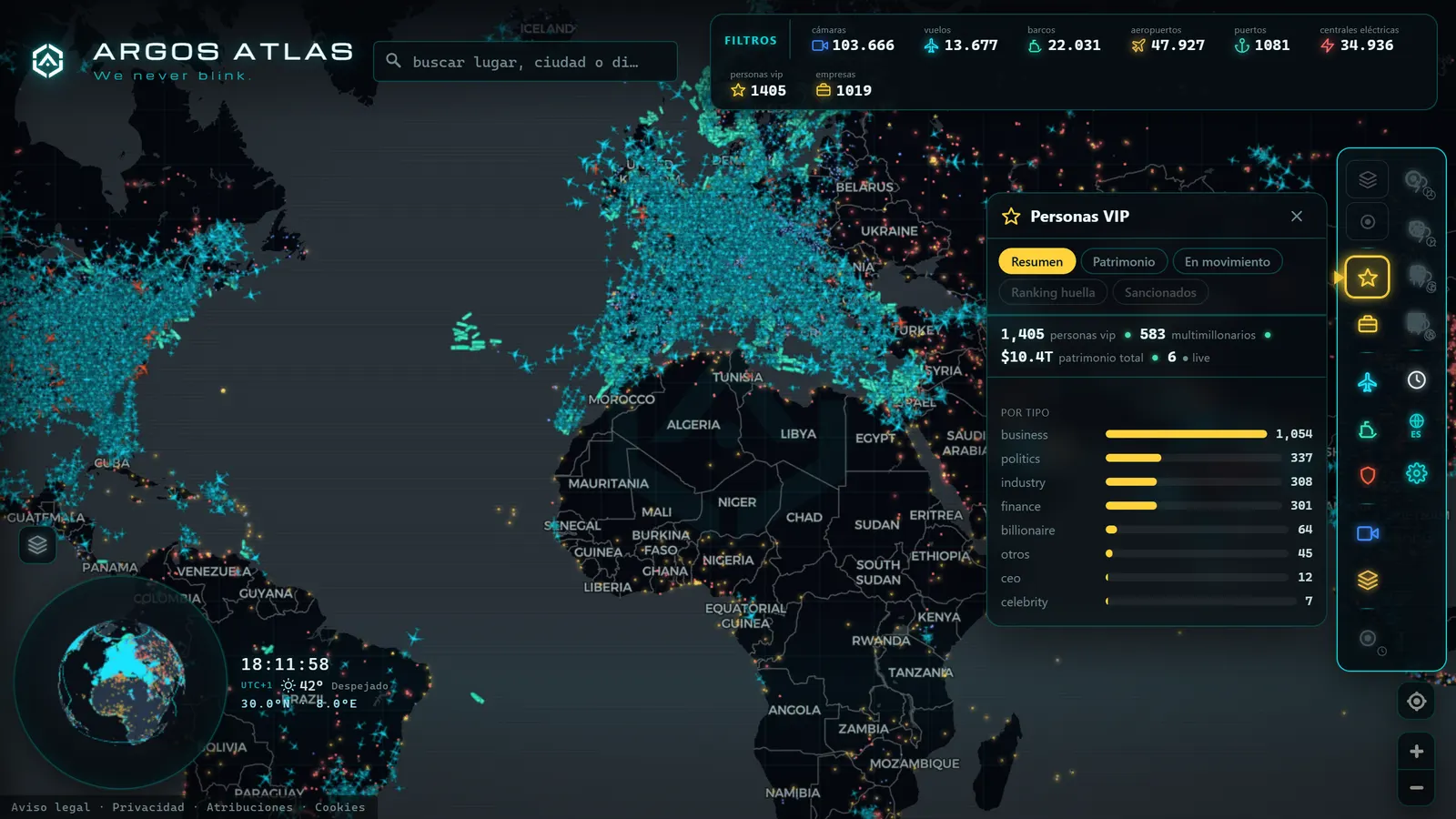Open the clock history icon in sidebar
The width and height of the screenshot is (1456, 819).
(x=1416, y=380)
